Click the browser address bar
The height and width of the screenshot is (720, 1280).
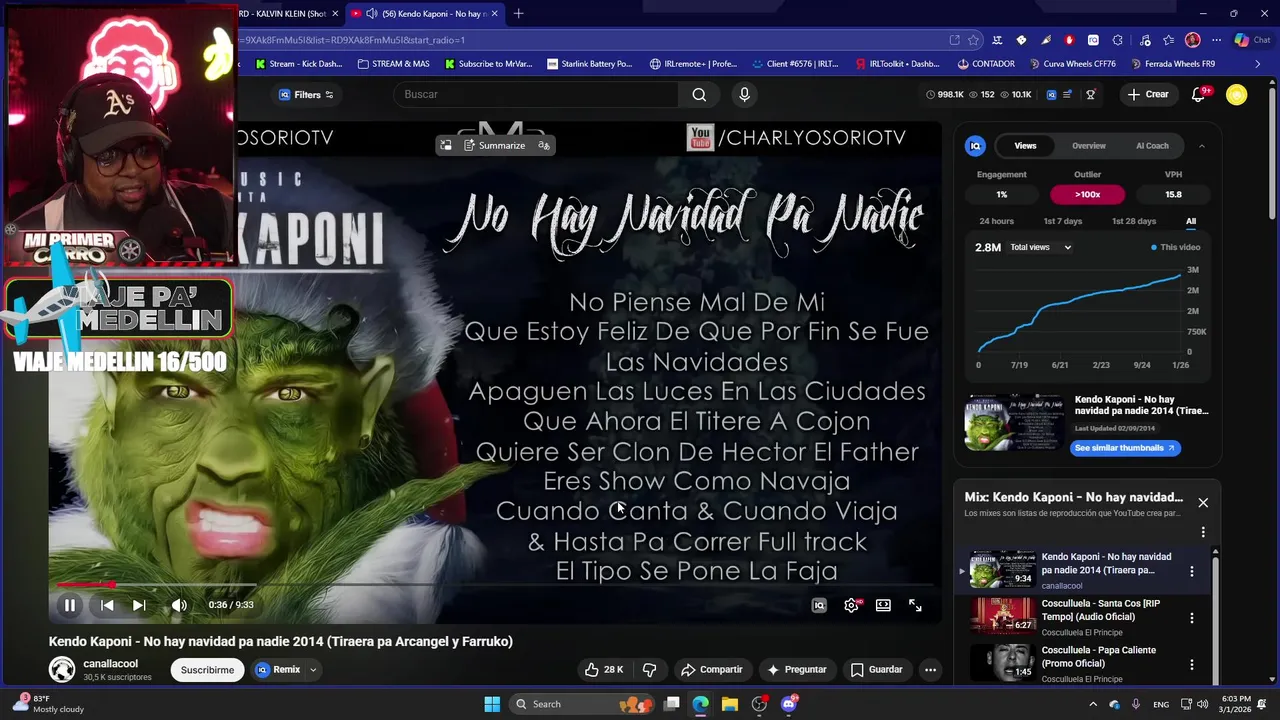pos(590,40)
